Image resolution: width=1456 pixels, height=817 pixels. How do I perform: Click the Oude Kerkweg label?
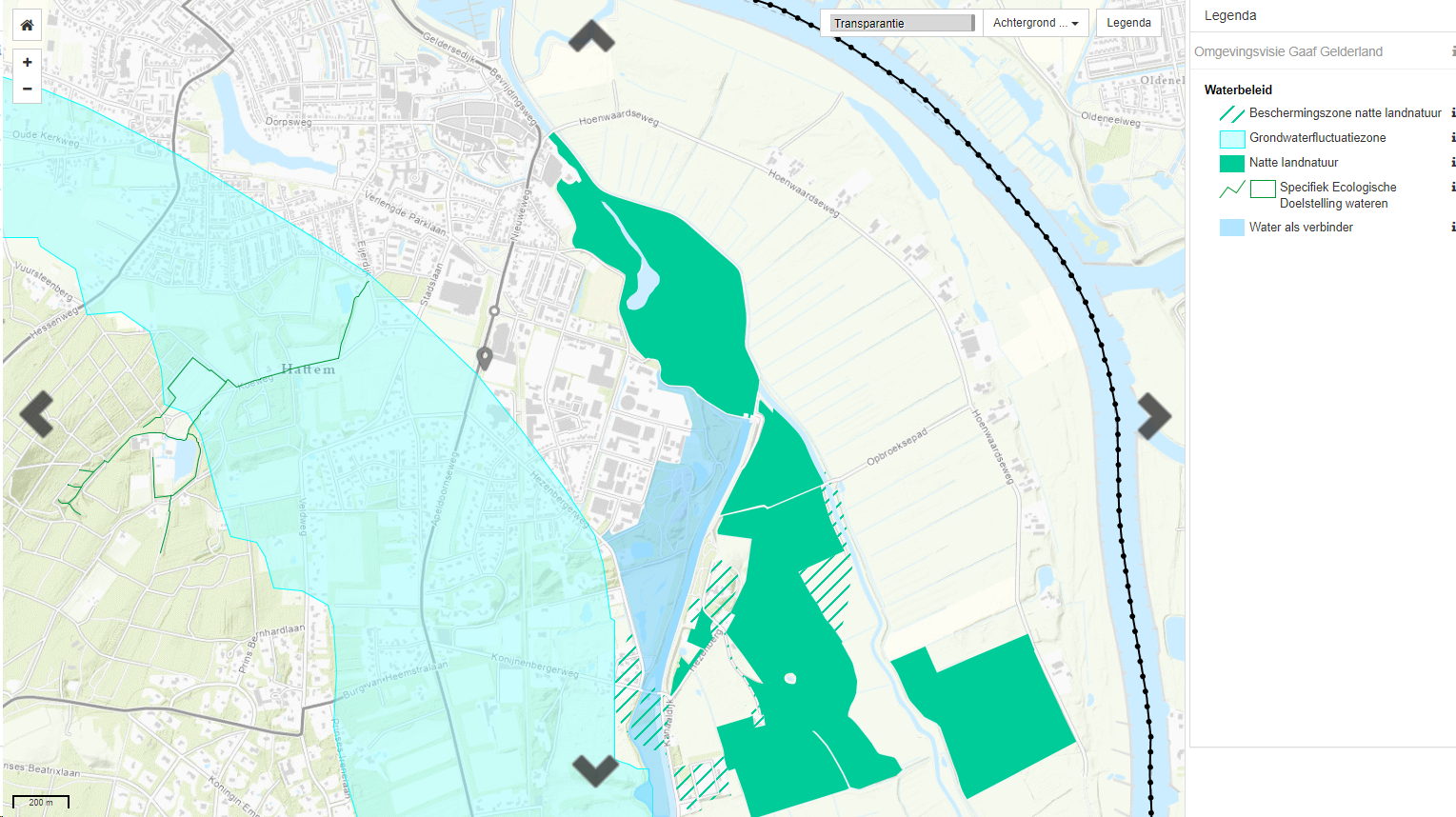tap(46, 138)
